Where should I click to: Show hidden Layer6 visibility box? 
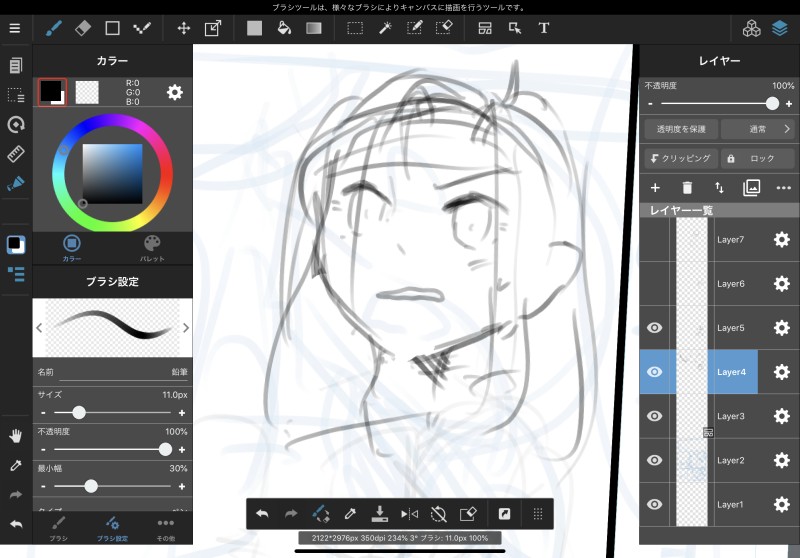pos(655,284)
